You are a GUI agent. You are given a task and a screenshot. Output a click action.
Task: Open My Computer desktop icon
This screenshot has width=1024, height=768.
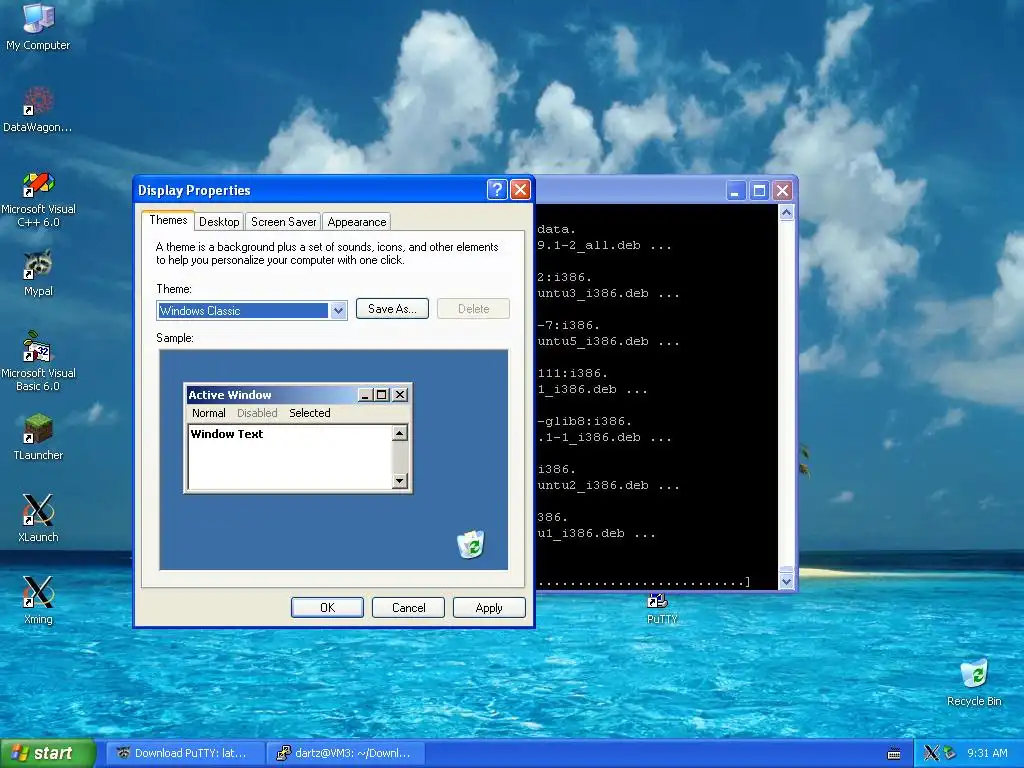[38, 26]
